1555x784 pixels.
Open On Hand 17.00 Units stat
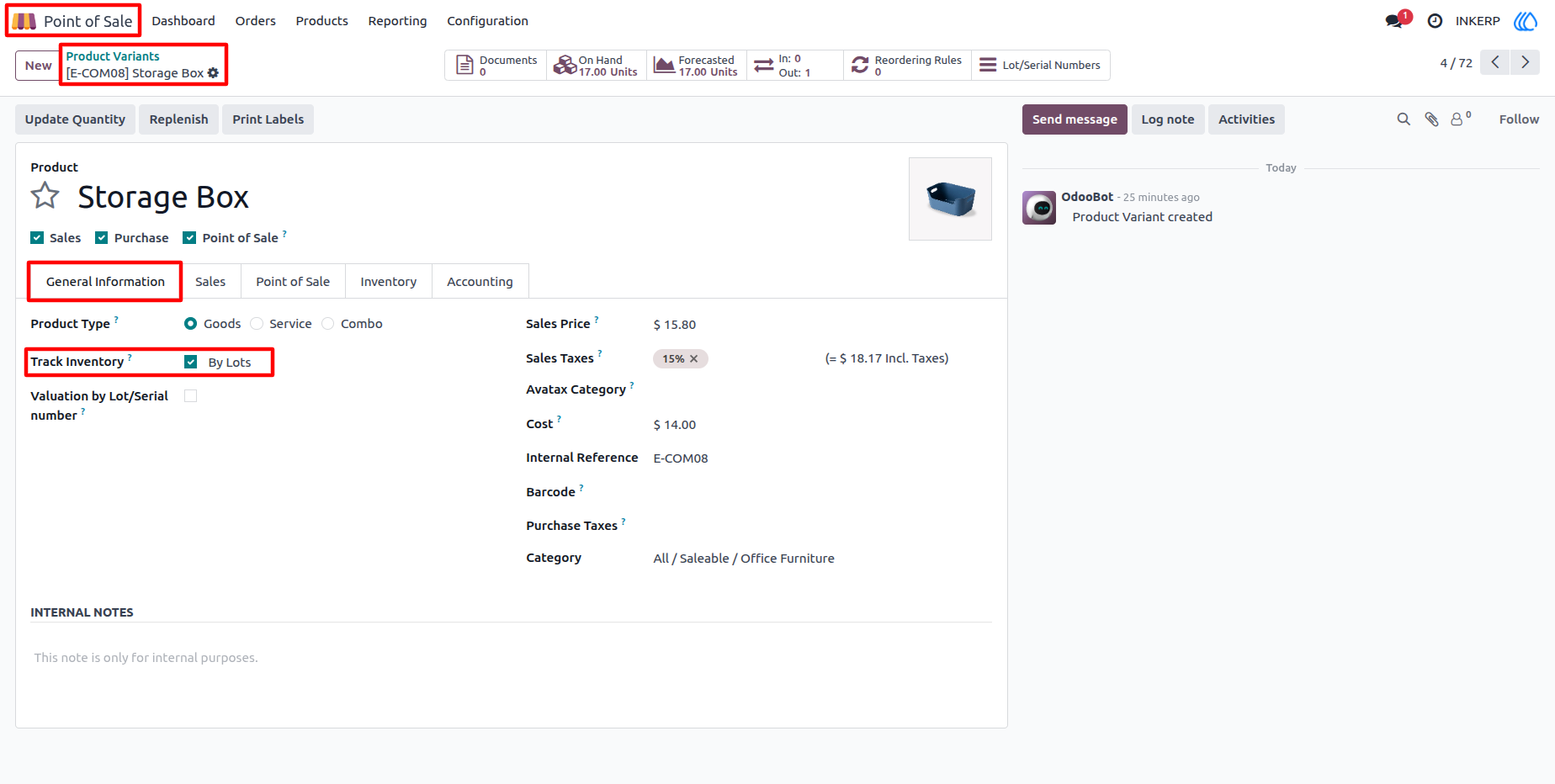(x=597, y=66)
